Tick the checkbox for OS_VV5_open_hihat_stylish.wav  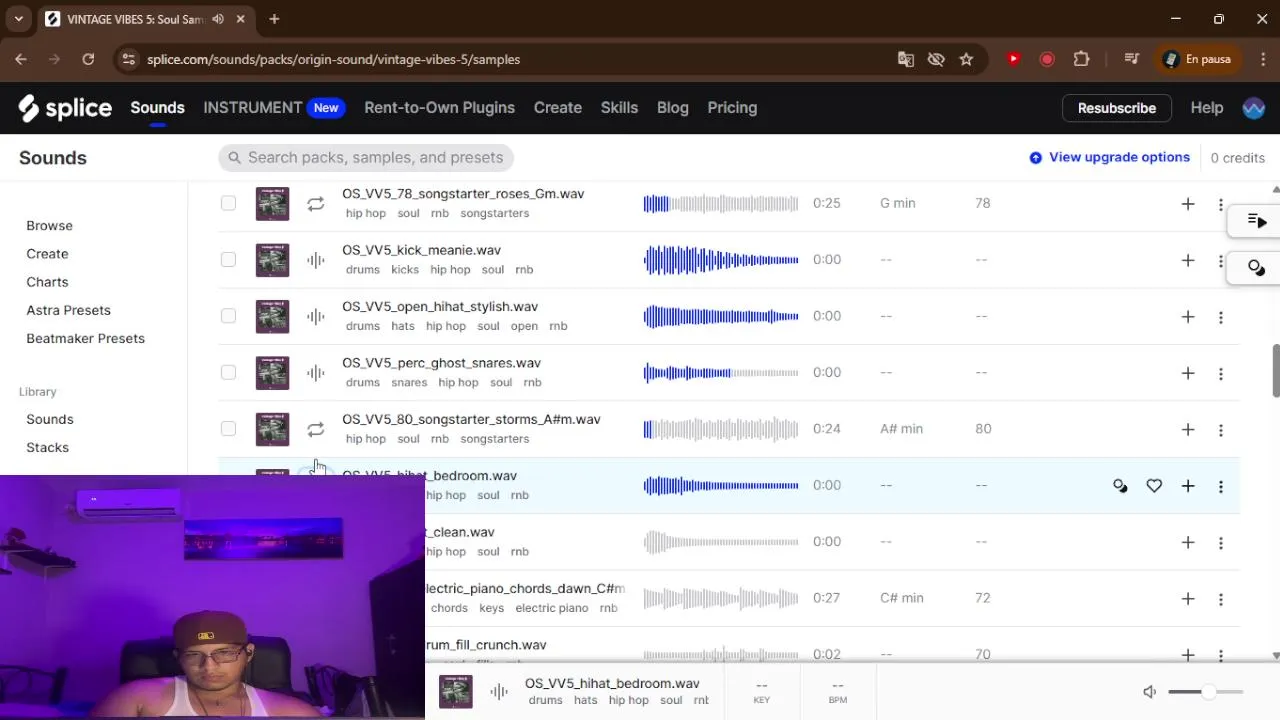228,316
